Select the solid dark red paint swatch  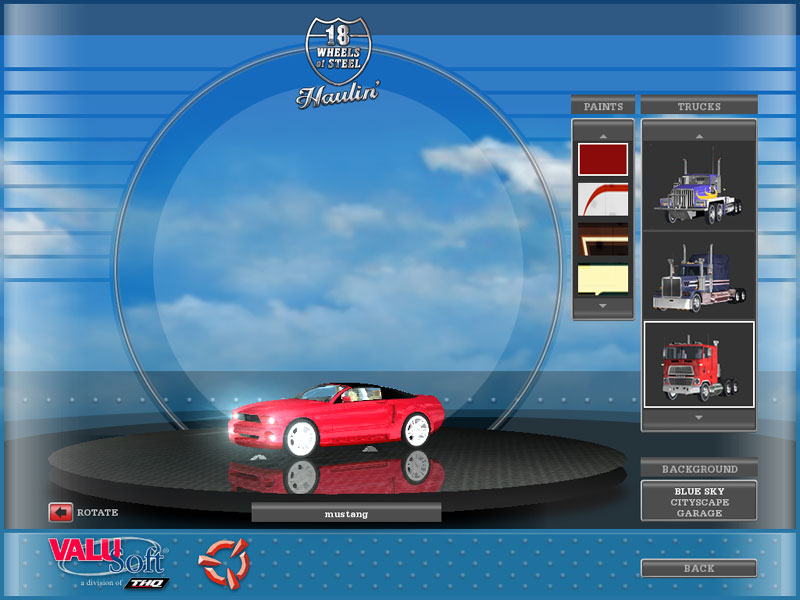pos(603,160)
